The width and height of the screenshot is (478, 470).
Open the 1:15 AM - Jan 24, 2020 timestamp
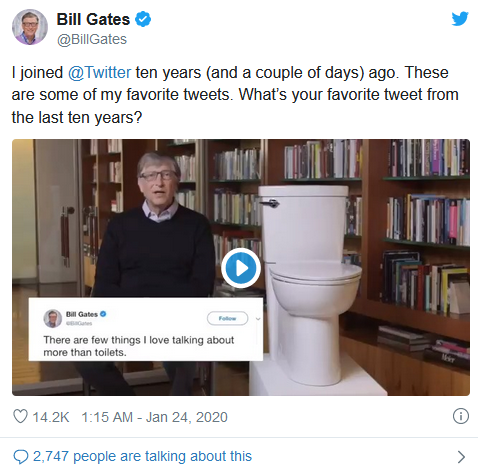(x=154, y=417)
